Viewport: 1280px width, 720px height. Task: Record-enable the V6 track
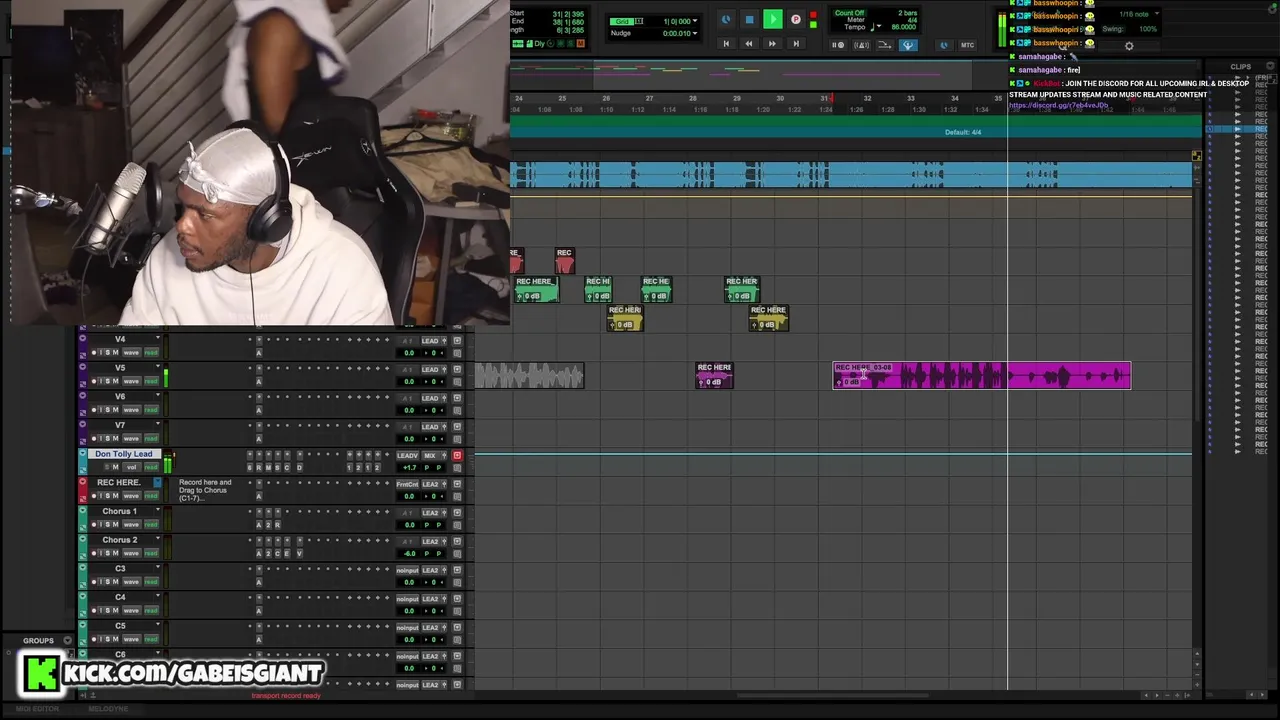pyautogui.click(x=95, y=410)
